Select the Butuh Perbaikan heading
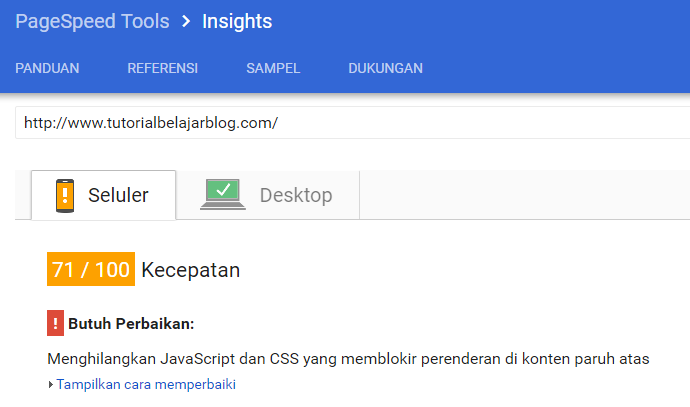The image size is (690, 407). pos(131,324)
